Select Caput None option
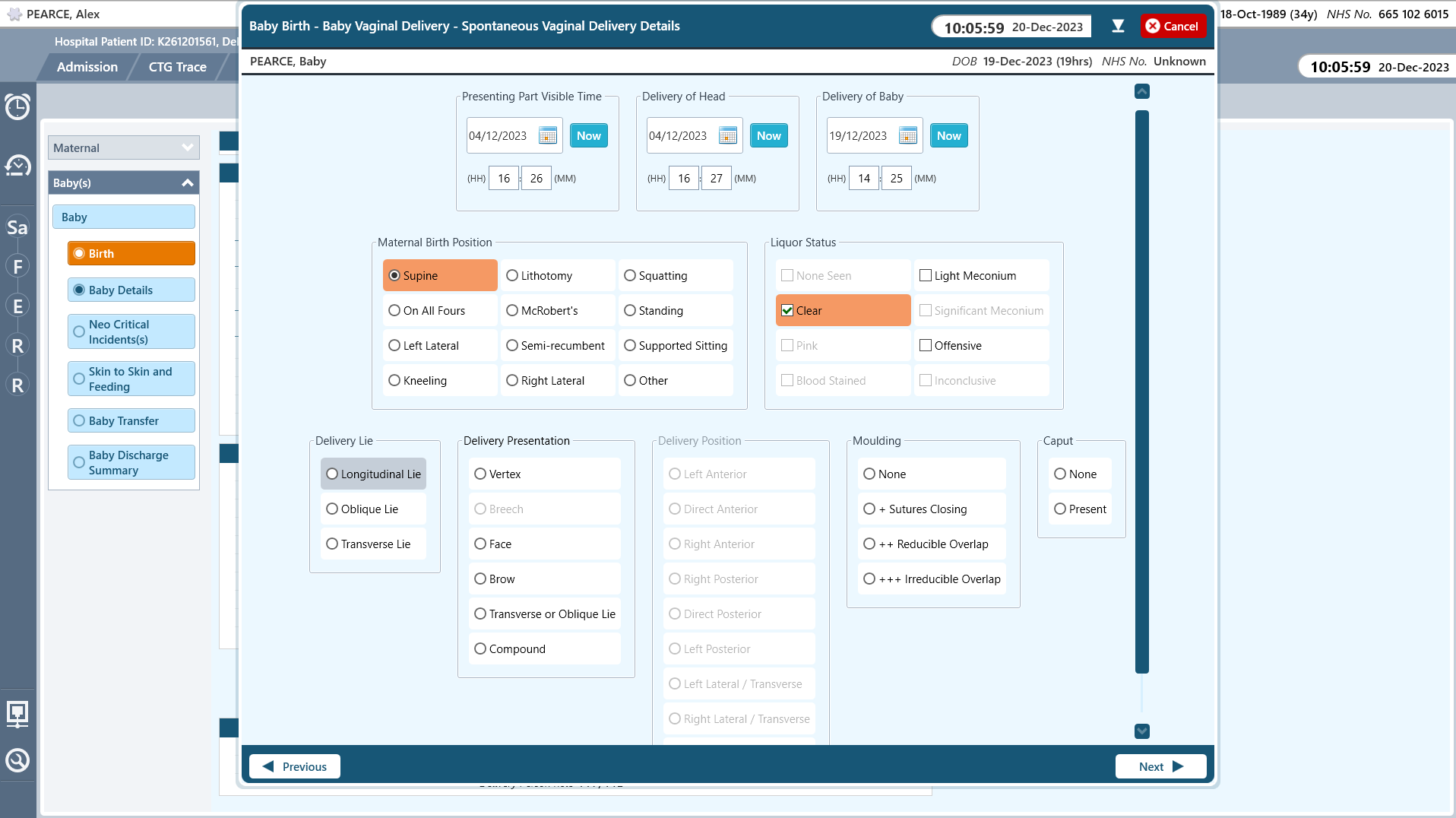 [1080, 474]
